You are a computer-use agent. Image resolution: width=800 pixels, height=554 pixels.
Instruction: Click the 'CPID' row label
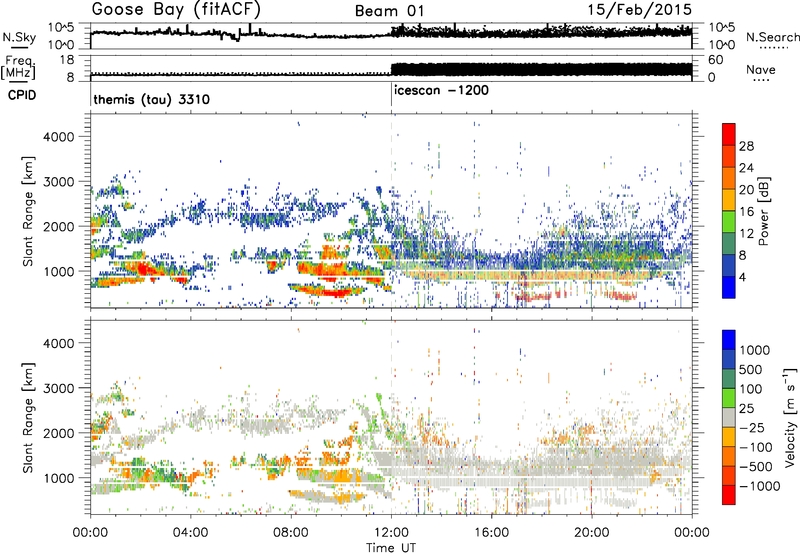tap(22, 95)
